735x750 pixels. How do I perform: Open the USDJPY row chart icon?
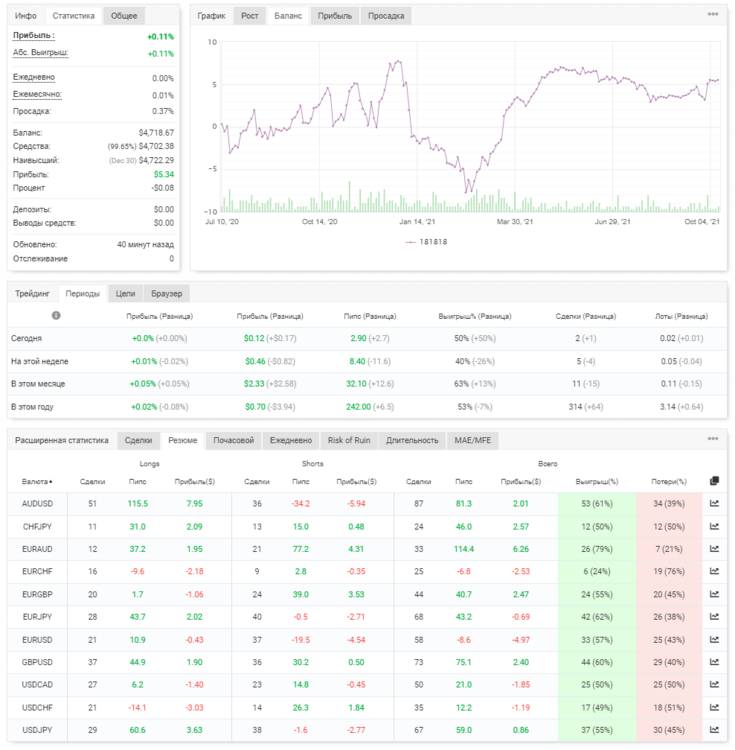pos(714,730)
